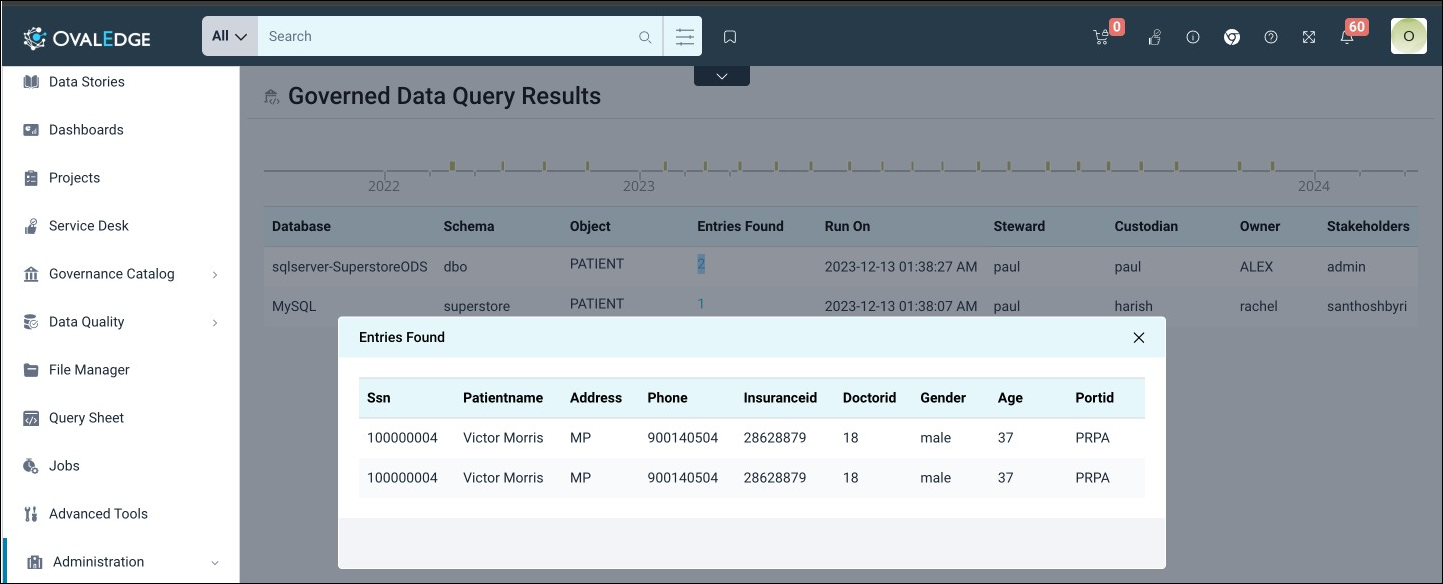The image size is (1443, 584).
Task: Click the magnifier search icon
Action: click(645, 37)
